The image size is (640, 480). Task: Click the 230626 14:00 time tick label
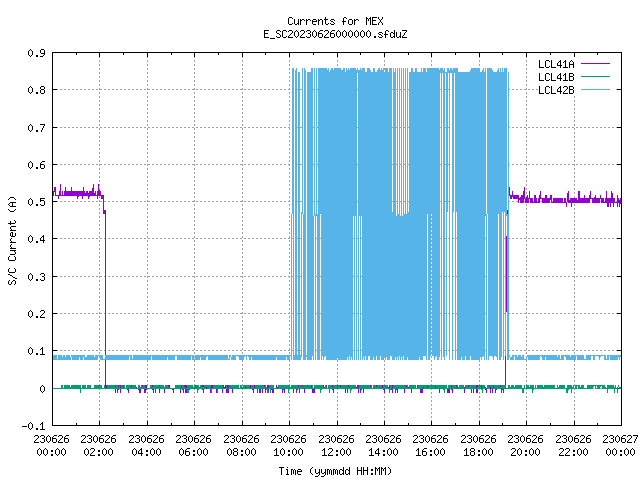point(383,446)
